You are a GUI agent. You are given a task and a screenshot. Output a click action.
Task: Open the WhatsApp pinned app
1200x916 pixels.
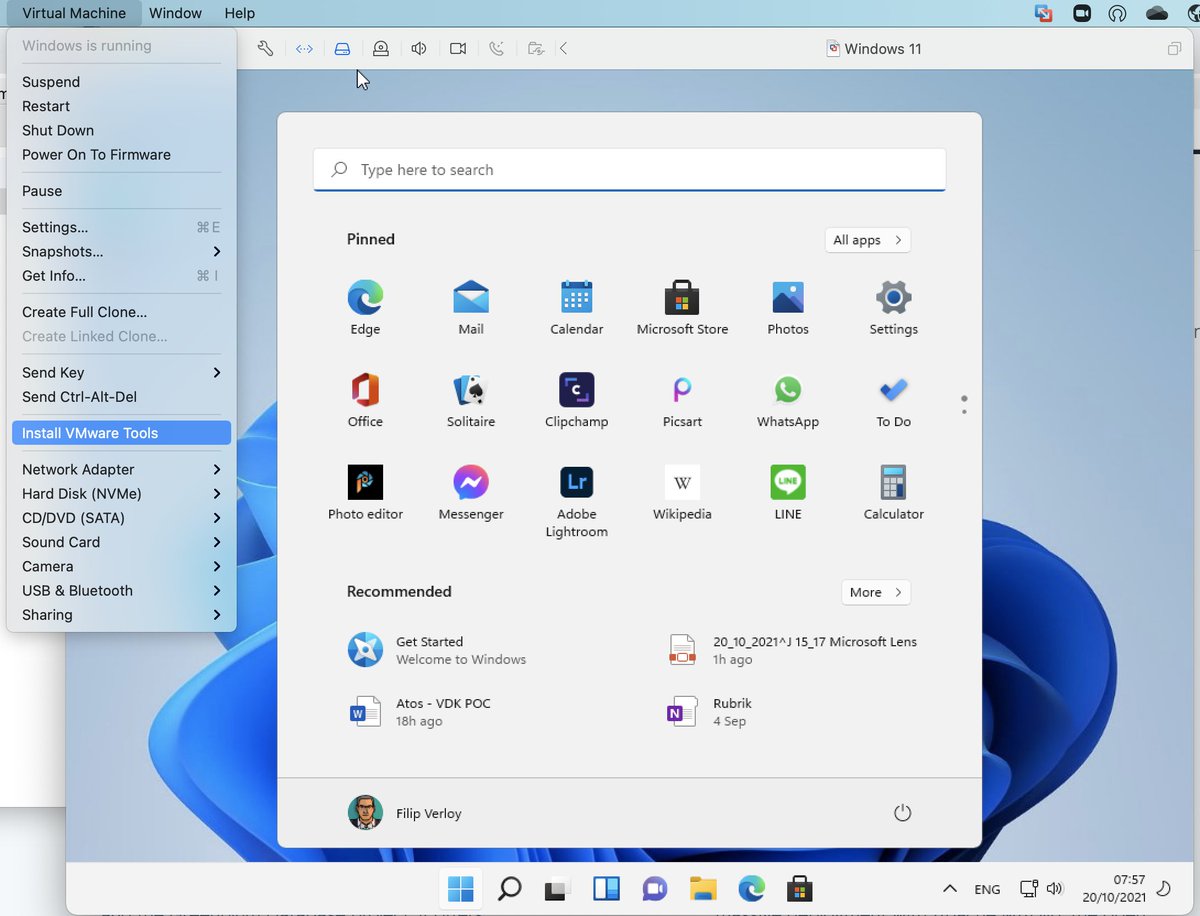coord(788,400)
